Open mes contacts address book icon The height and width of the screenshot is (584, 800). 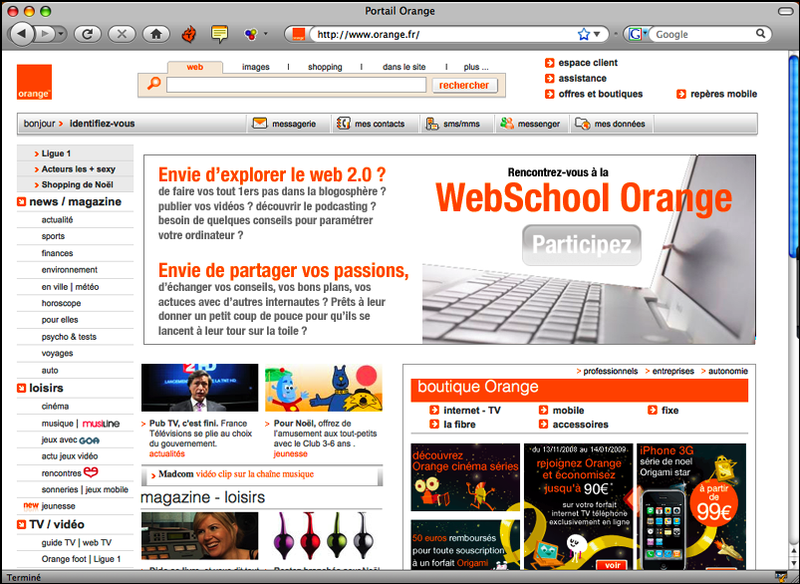click(343, 123)
